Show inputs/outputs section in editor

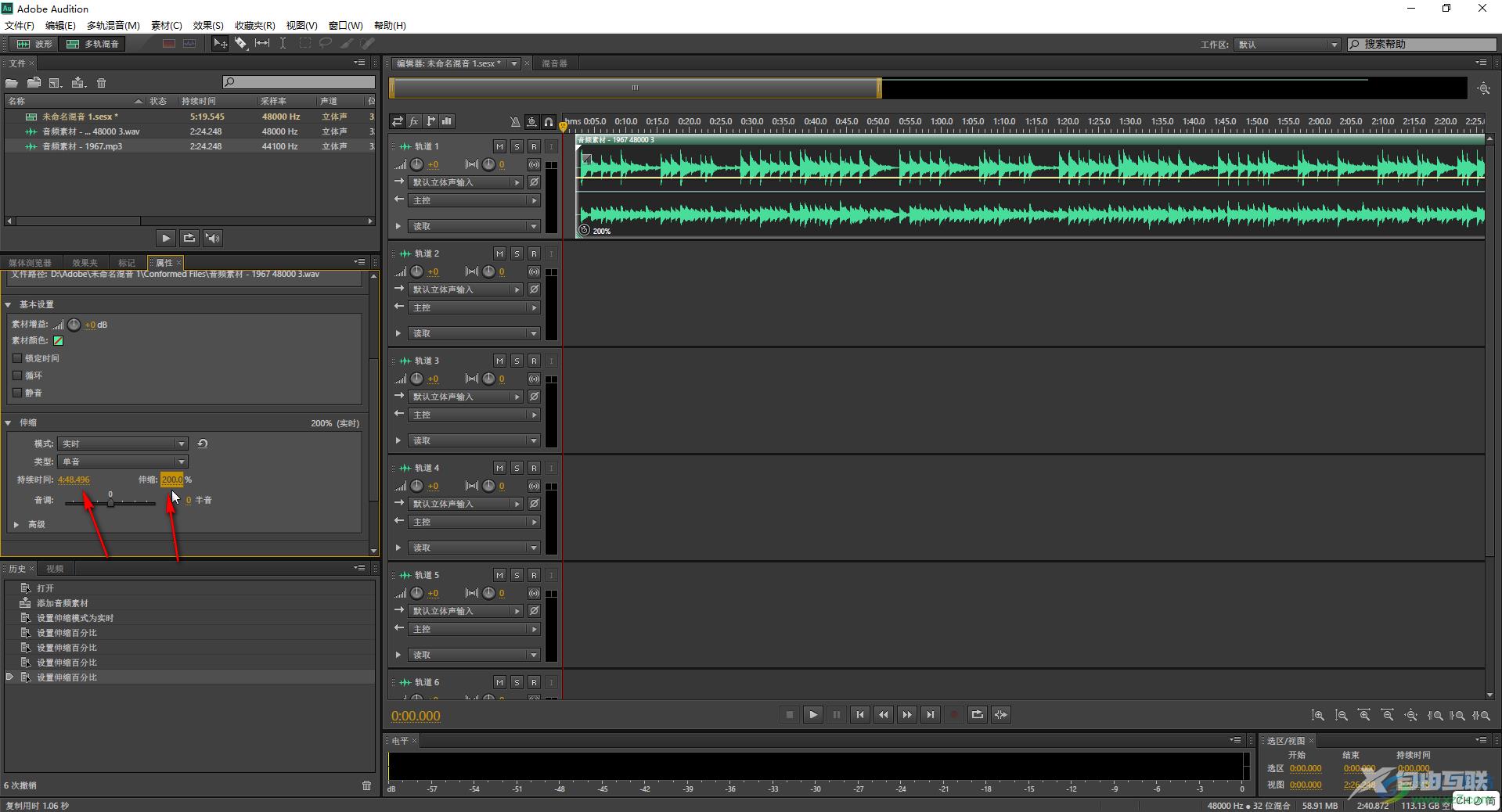pyautogui.click(x=398, y=121)
